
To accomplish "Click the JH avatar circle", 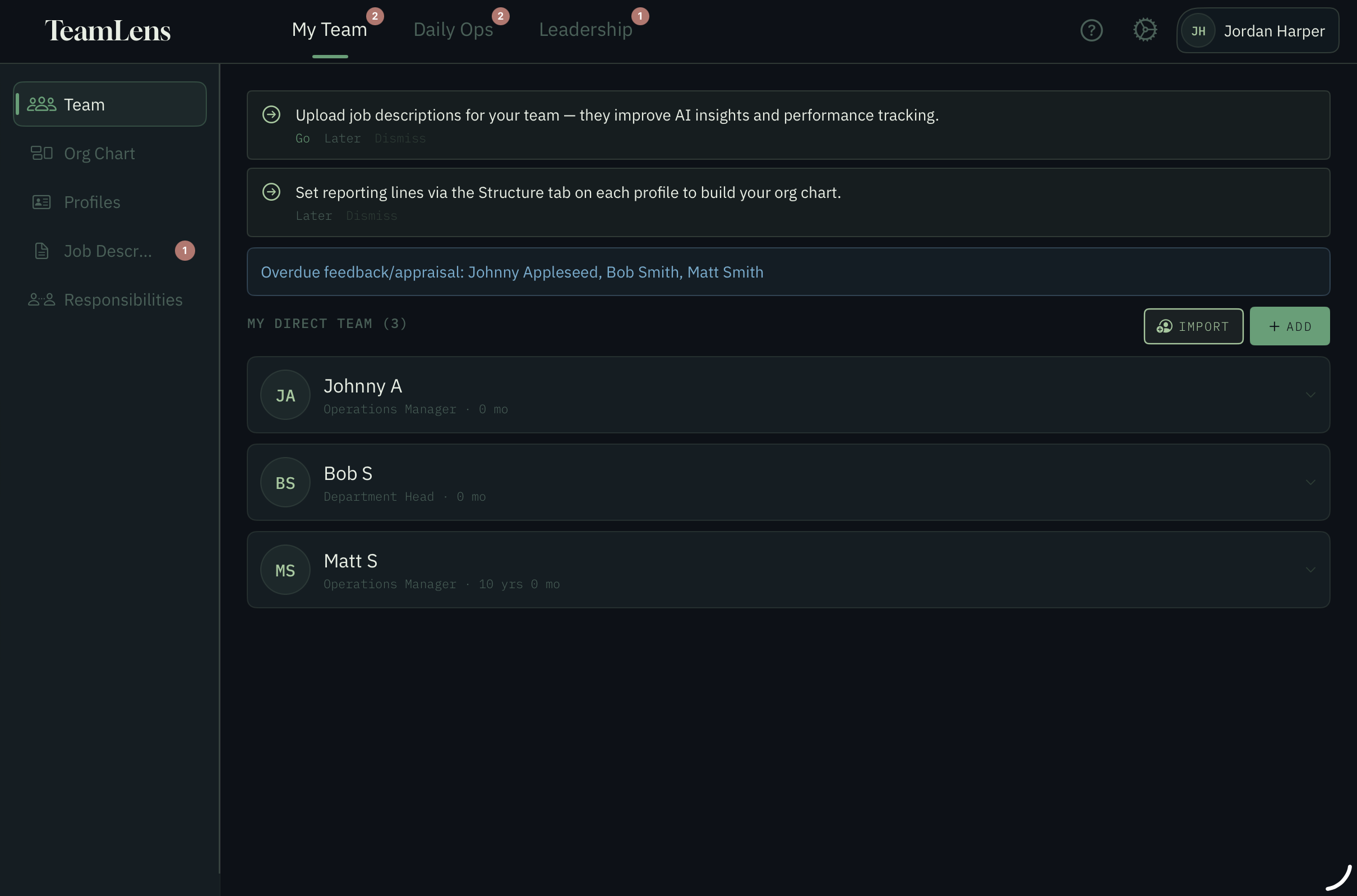I will [1198, 31].
